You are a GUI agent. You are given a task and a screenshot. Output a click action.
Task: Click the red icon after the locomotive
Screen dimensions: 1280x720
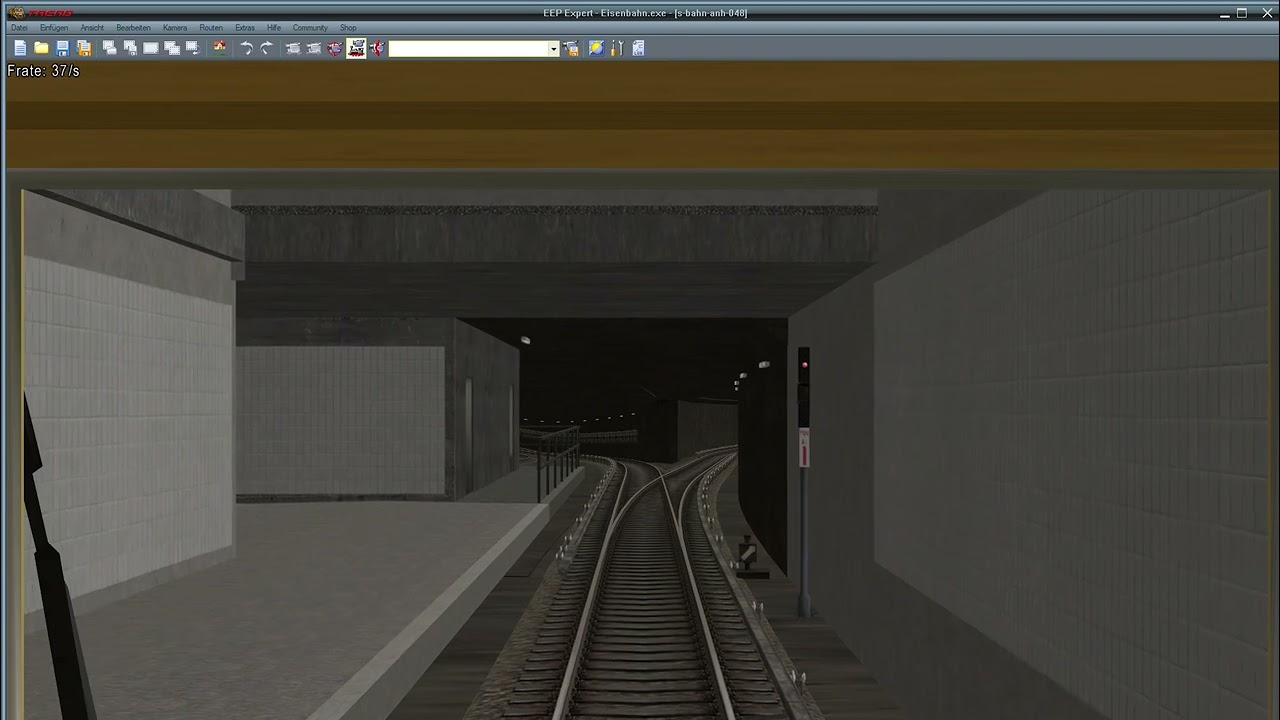[377, 48]
